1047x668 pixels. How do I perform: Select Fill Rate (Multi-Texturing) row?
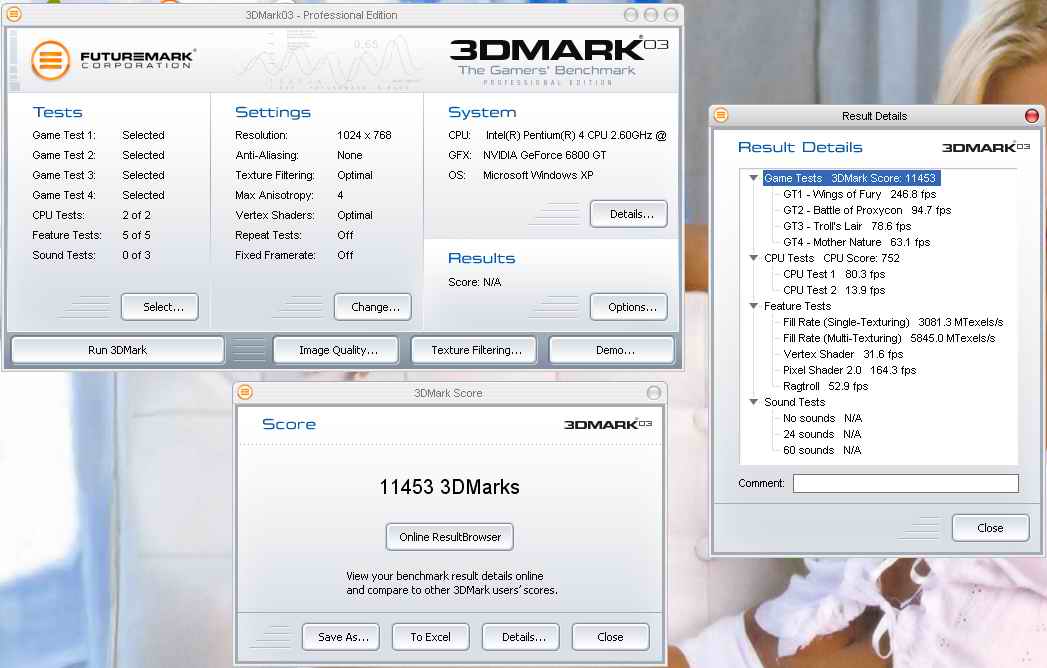coord(889,339)
